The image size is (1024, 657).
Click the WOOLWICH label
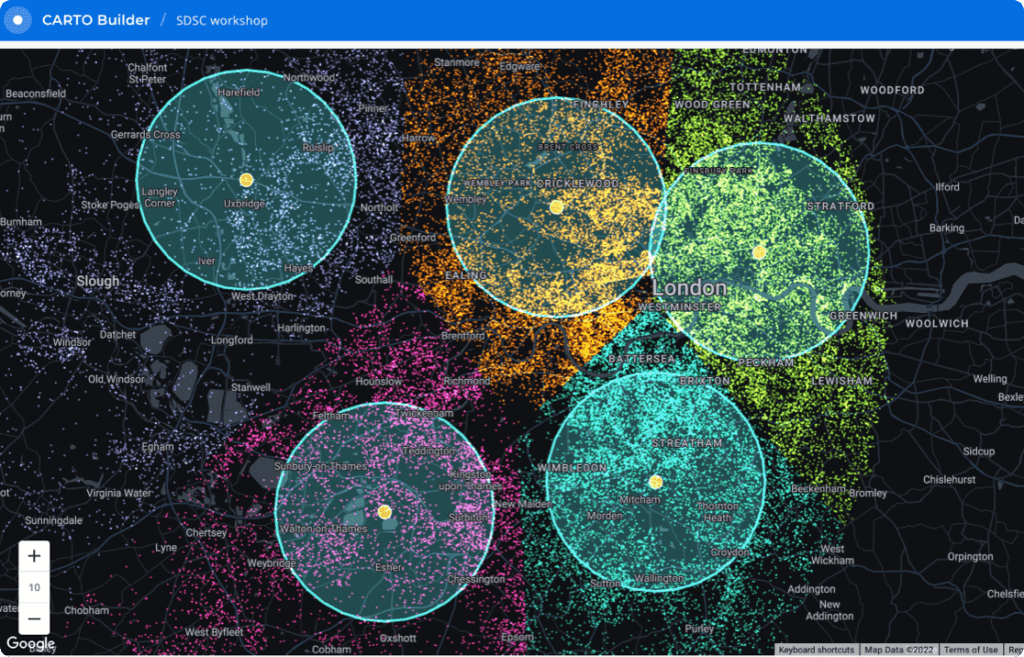(x=936, y=323)
